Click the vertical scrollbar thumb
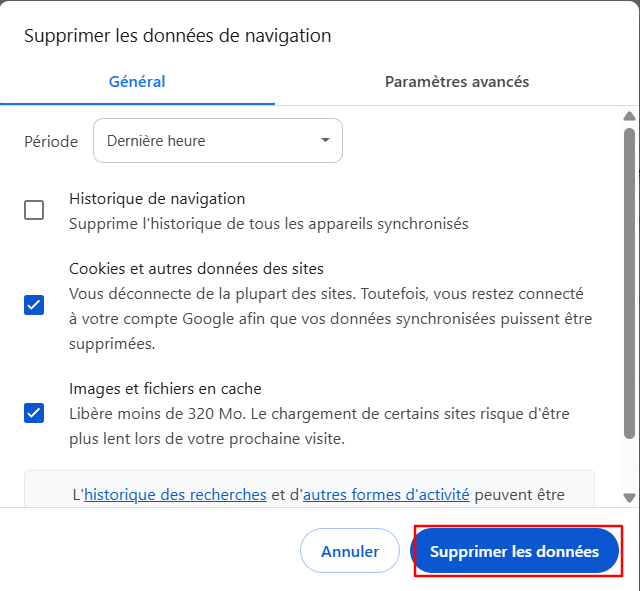This screenshot has width=640, height=591. (x=629, y=280)
